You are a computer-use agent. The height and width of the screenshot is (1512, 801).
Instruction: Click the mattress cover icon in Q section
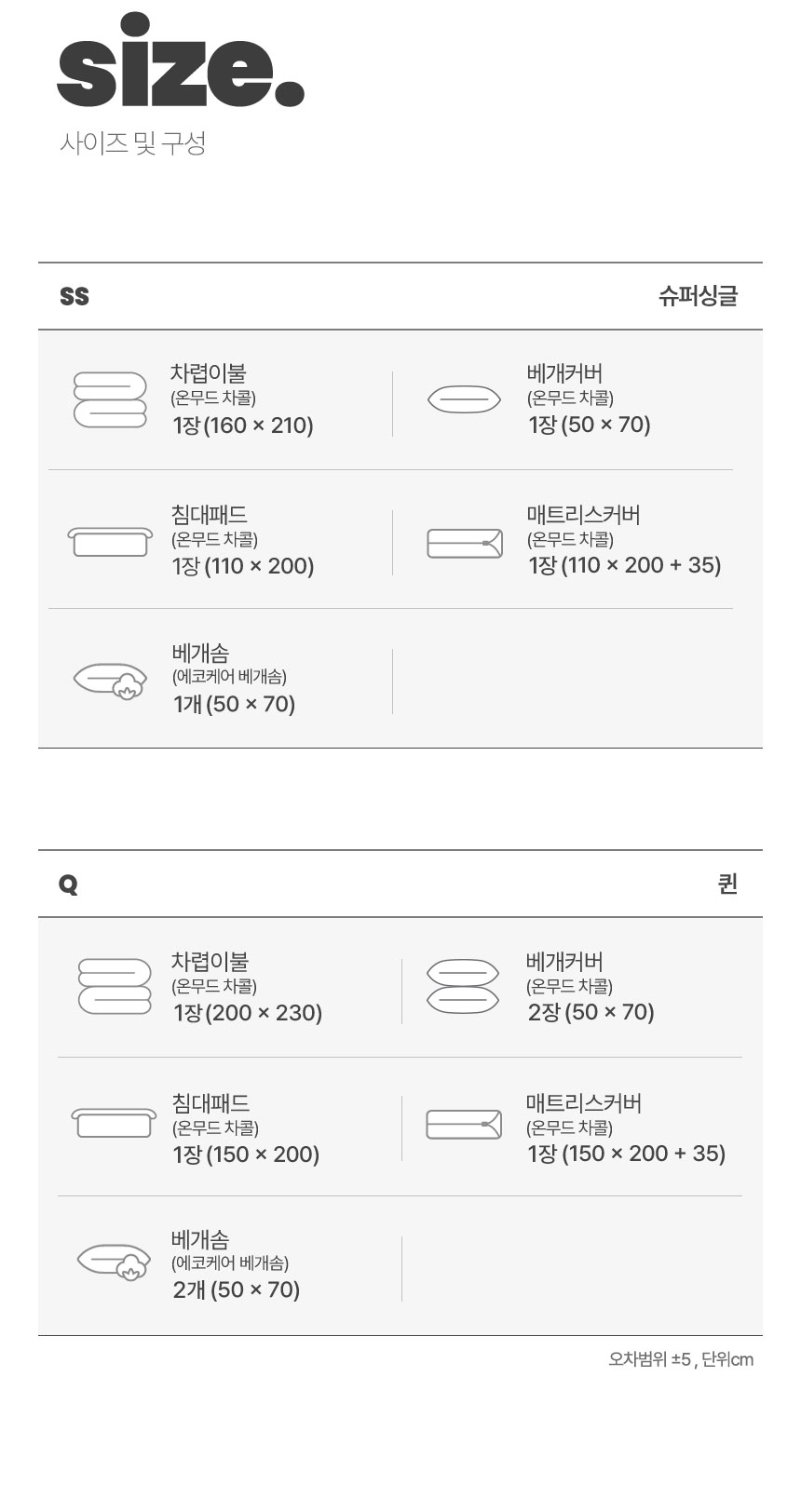(x=464, y=1124)
